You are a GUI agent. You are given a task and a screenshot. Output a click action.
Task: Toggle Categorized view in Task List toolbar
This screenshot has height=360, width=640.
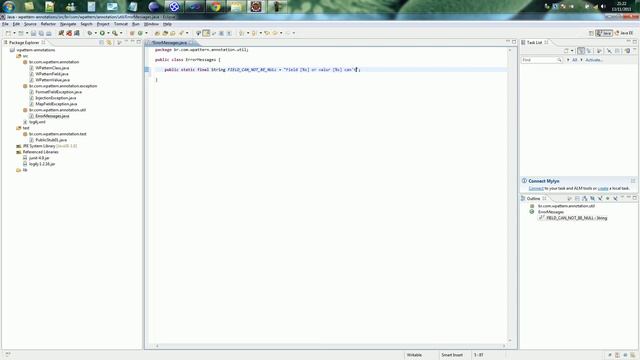[581, 51]
